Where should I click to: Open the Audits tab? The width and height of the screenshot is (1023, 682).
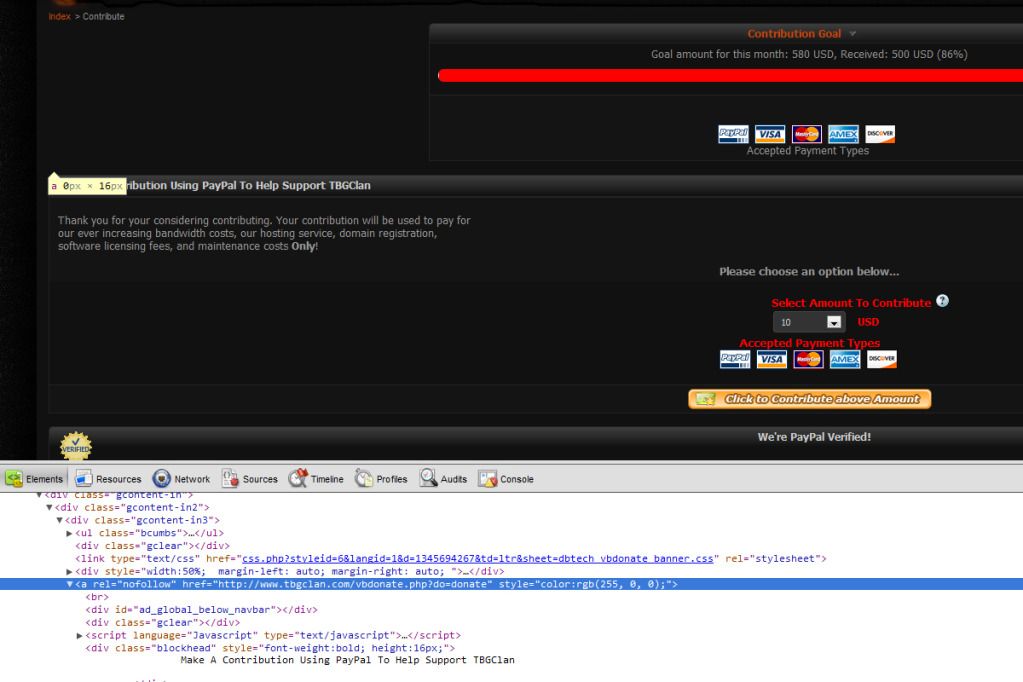444,479
